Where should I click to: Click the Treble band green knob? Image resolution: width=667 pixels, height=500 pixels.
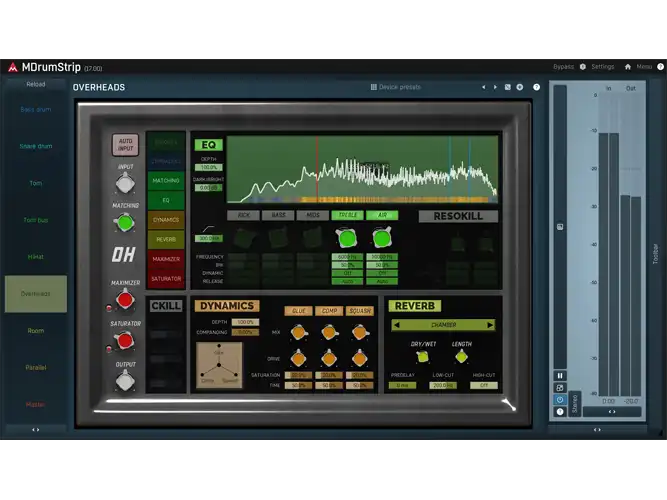tap(347, 238)
